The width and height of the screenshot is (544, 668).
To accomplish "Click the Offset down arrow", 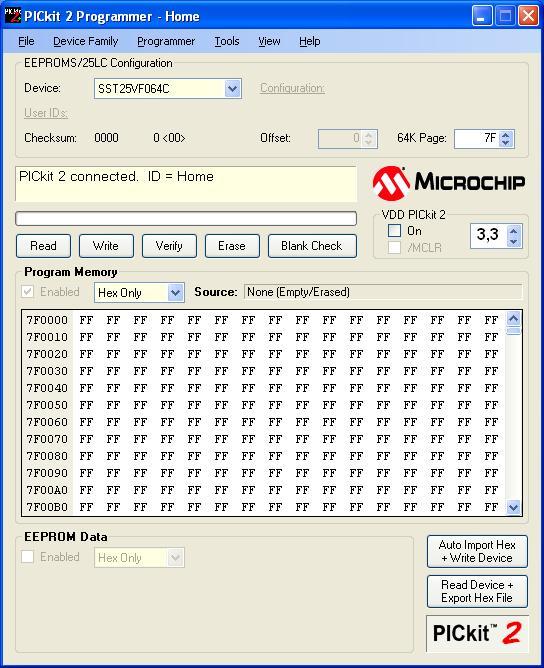I will coord(369,143).
